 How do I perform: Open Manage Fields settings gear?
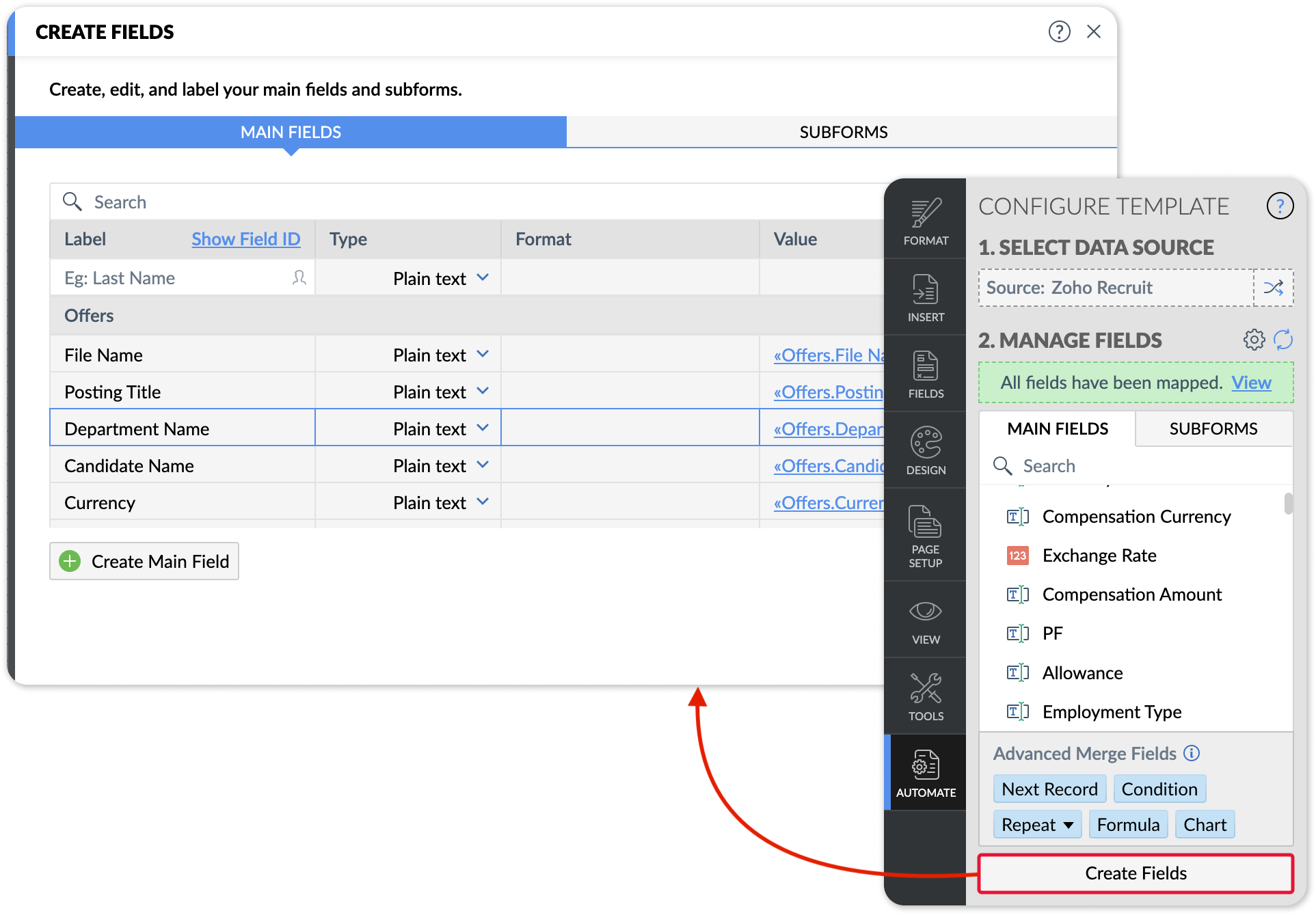click(x=1254, y=340)
